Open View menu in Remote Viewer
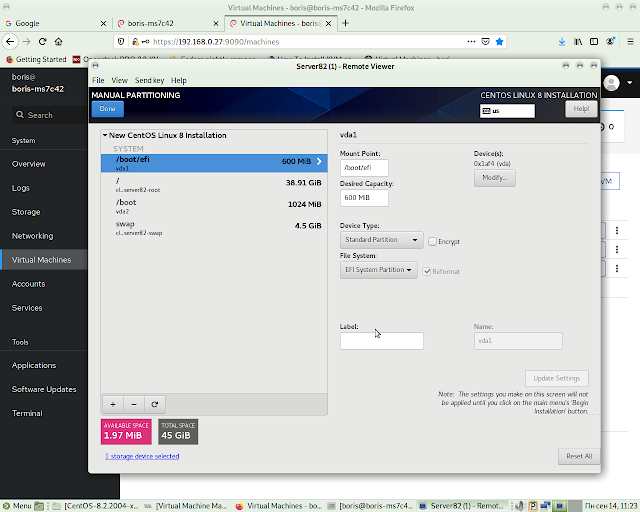The image size is (640, 512). (120, 80)
